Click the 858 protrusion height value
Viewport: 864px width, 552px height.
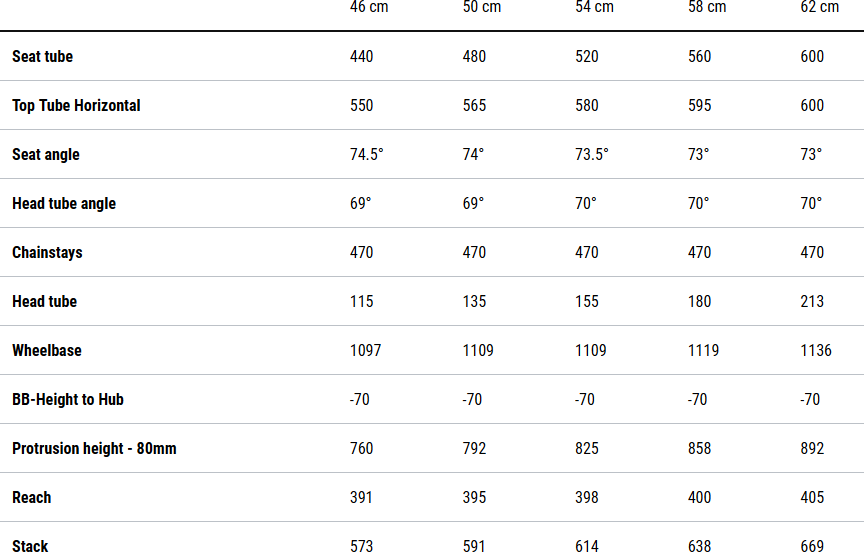tap(700, 448)
